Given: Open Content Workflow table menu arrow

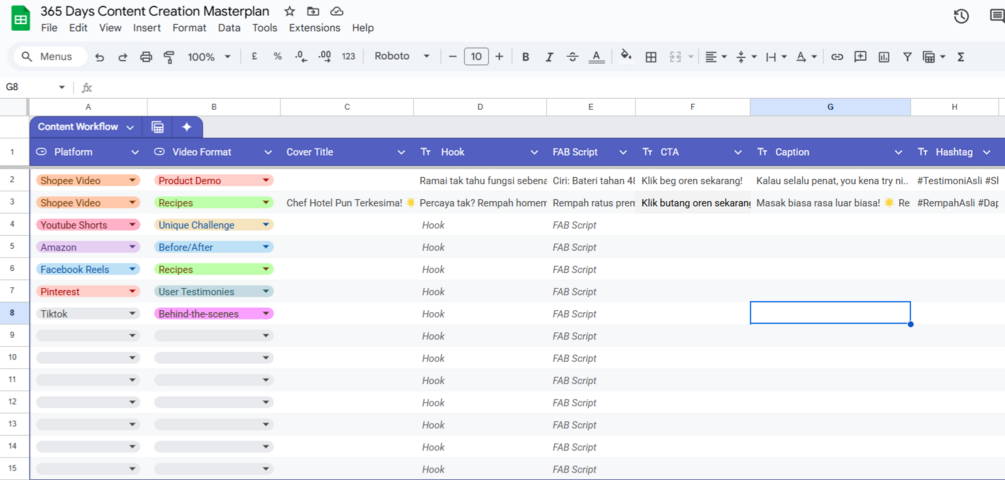Looking at the screenshot, I should pyautogui.click(x=130, y=128).
